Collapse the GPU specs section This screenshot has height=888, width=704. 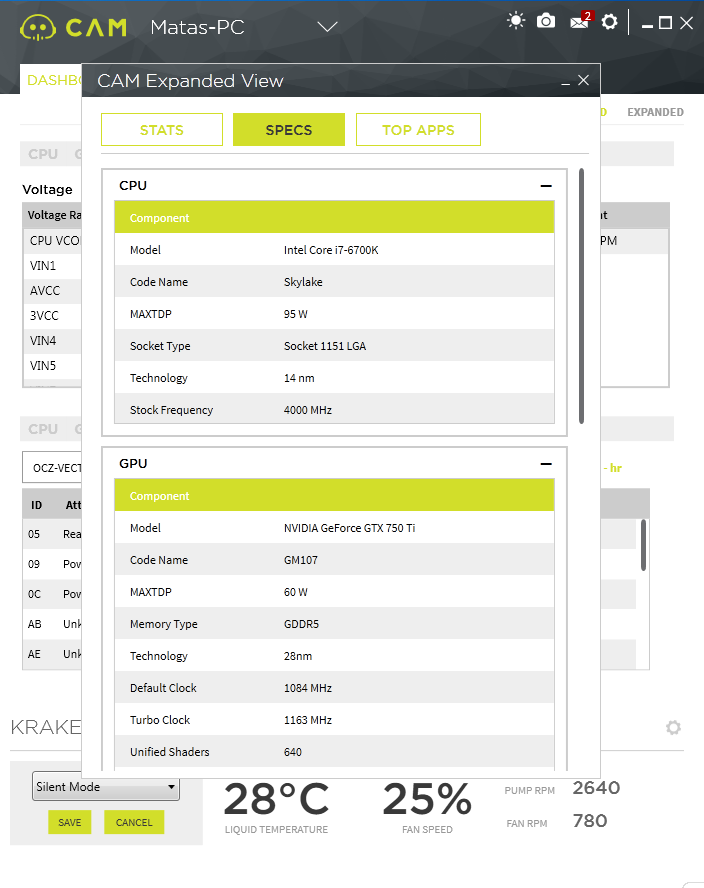(x=546, y=464)
